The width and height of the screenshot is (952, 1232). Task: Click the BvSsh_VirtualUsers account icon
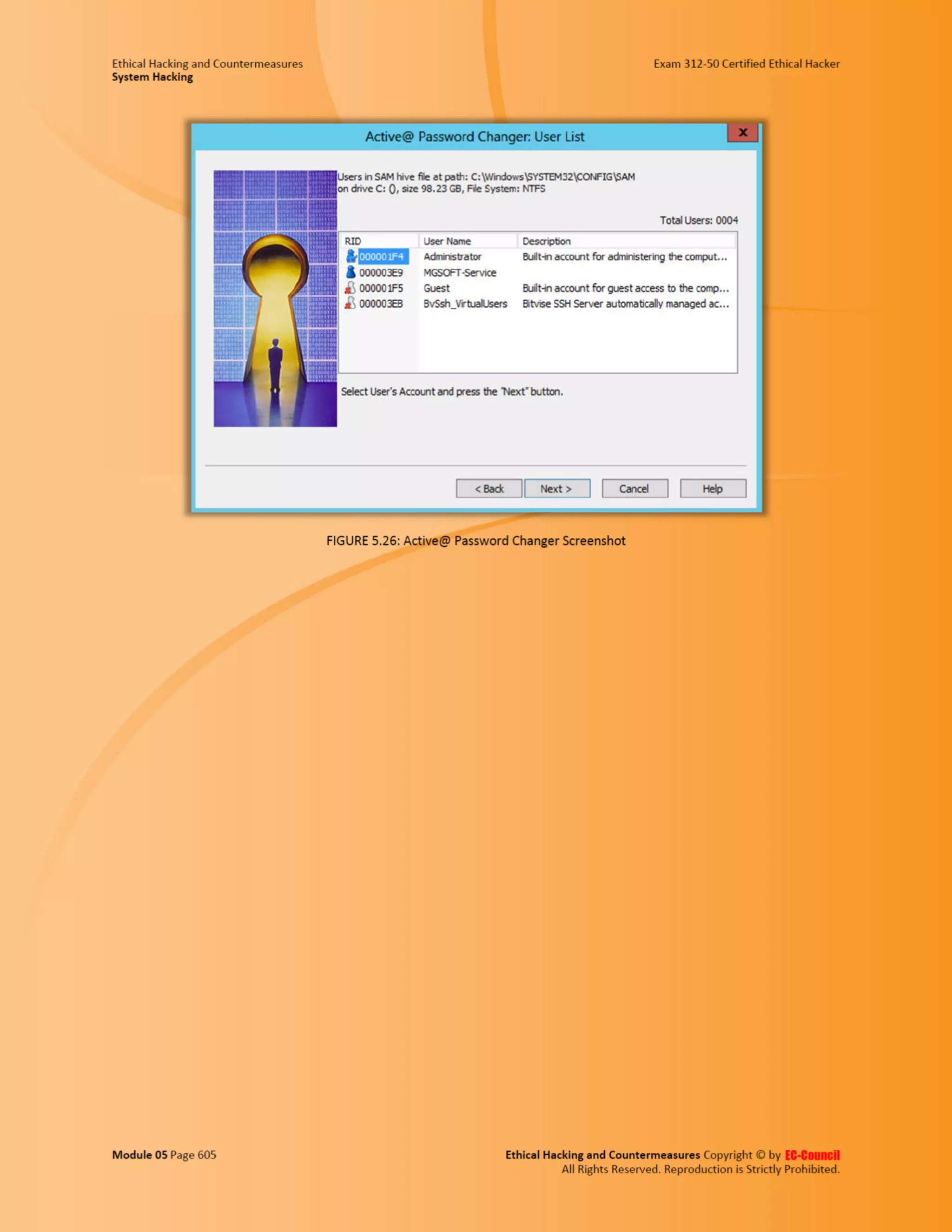(350, 304)
